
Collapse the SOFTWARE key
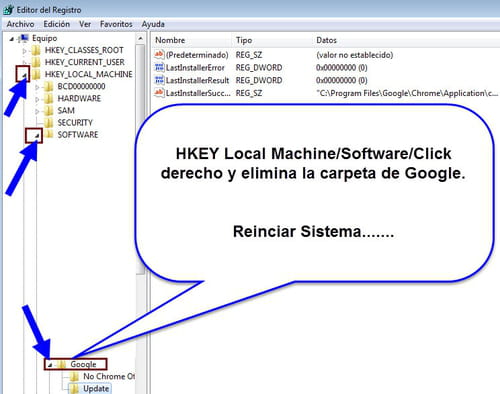click(37, 136)
